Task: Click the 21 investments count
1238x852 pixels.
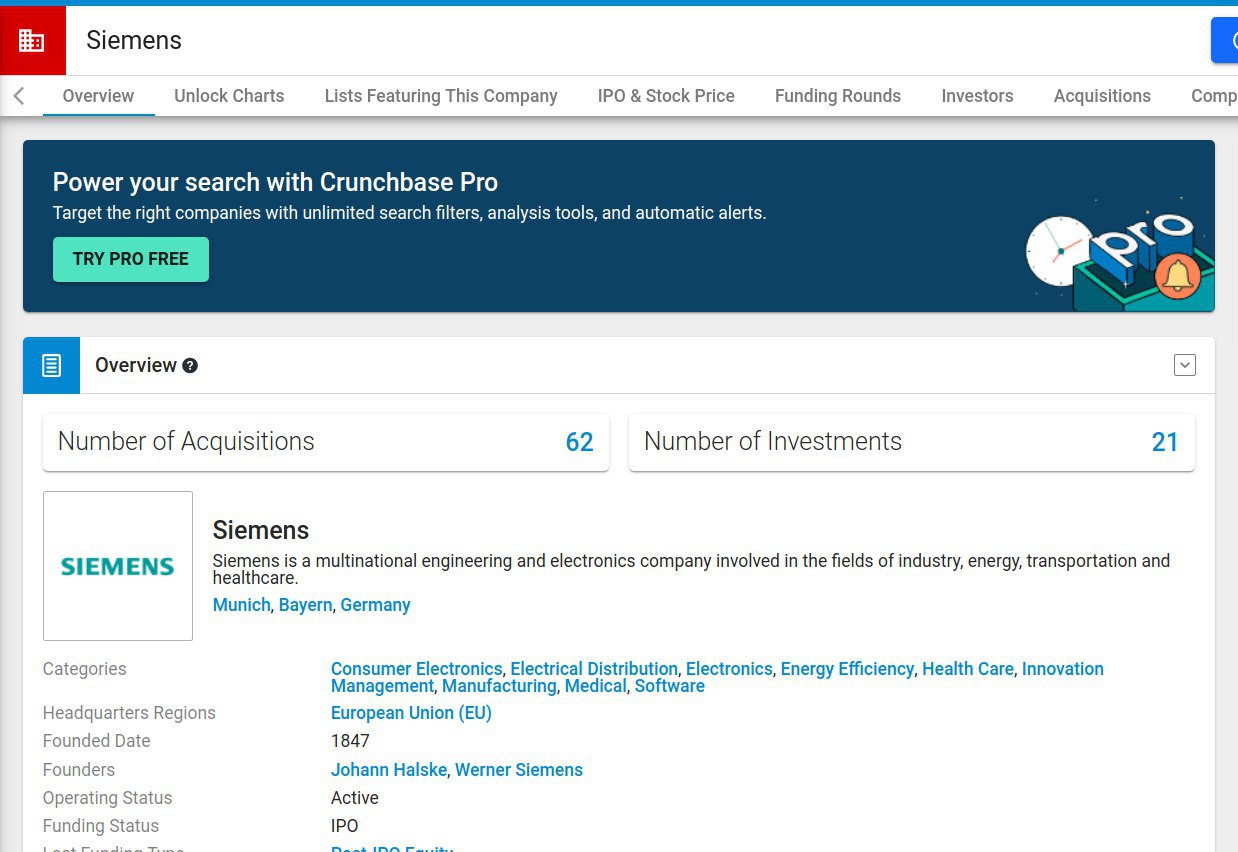Action: tap(1165, 442)
